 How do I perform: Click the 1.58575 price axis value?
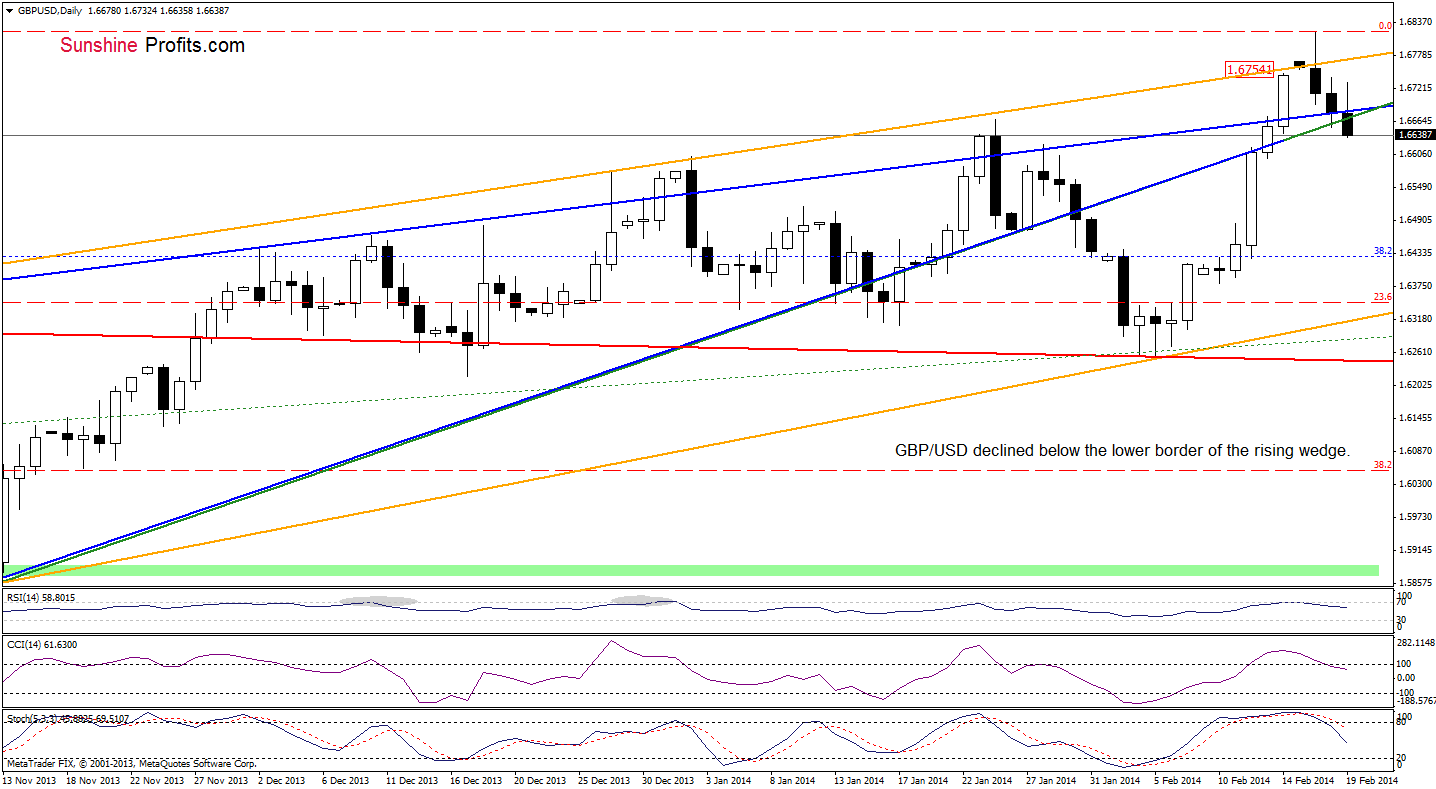pos(1416,583)
